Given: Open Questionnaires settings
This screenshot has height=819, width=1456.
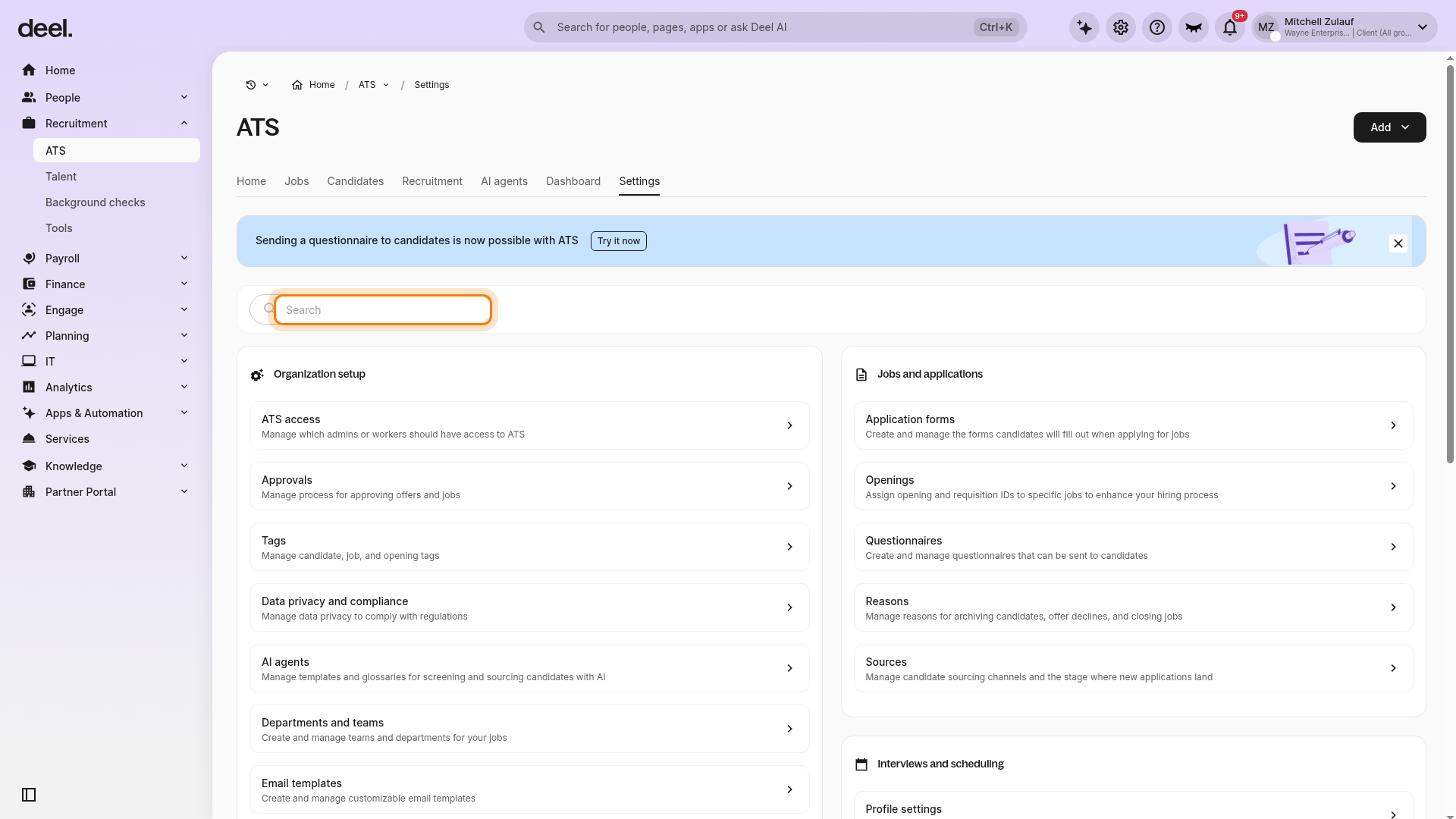Looking at the screenshot, I should [1133, 547].
